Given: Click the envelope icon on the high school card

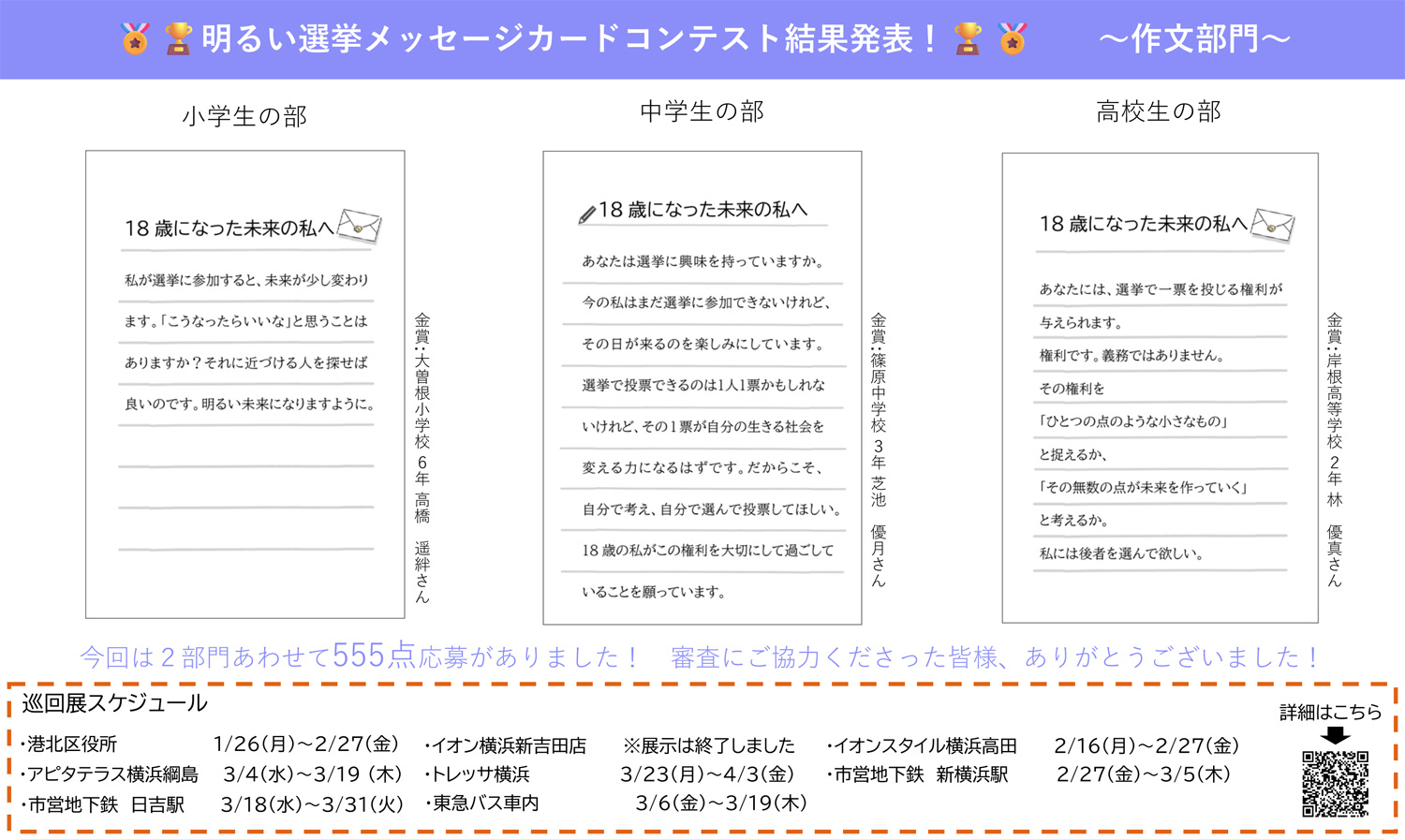Looking at the screenshot, I should click(x=1273, y=224).
